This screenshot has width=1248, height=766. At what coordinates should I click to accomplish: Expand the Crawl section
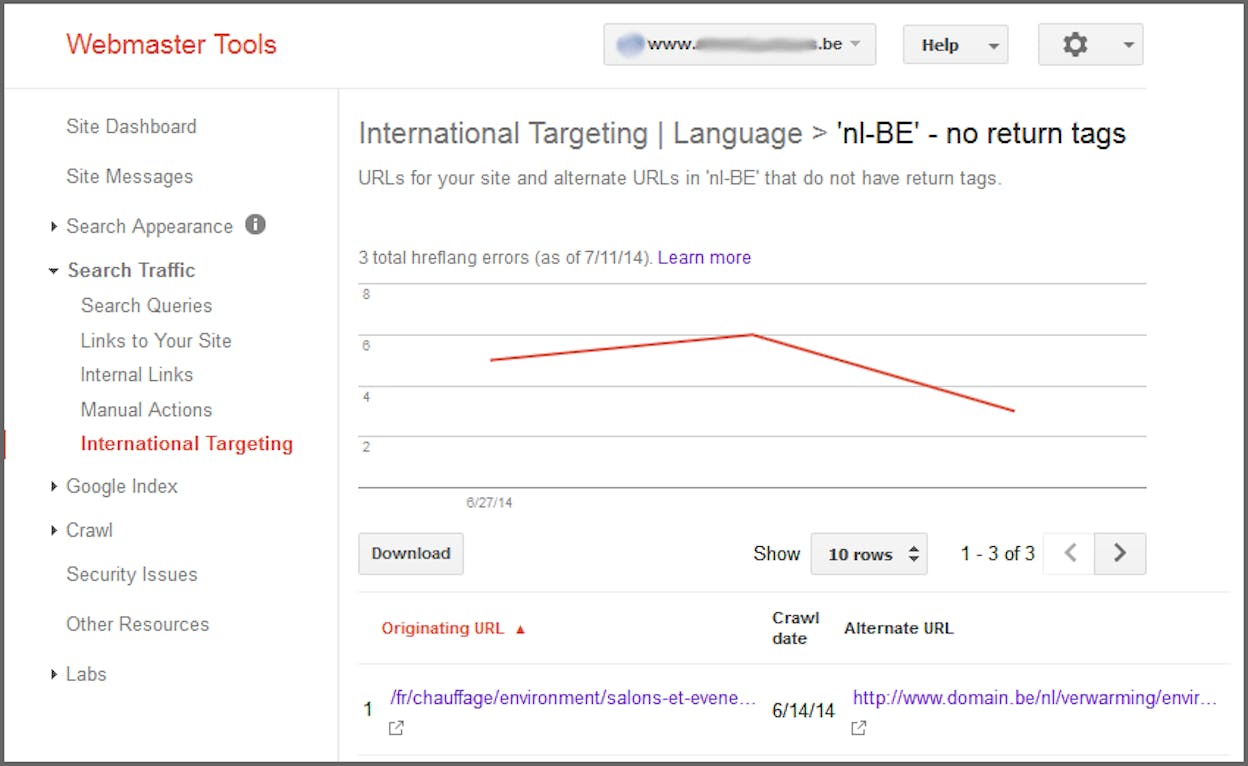point(54,531)
